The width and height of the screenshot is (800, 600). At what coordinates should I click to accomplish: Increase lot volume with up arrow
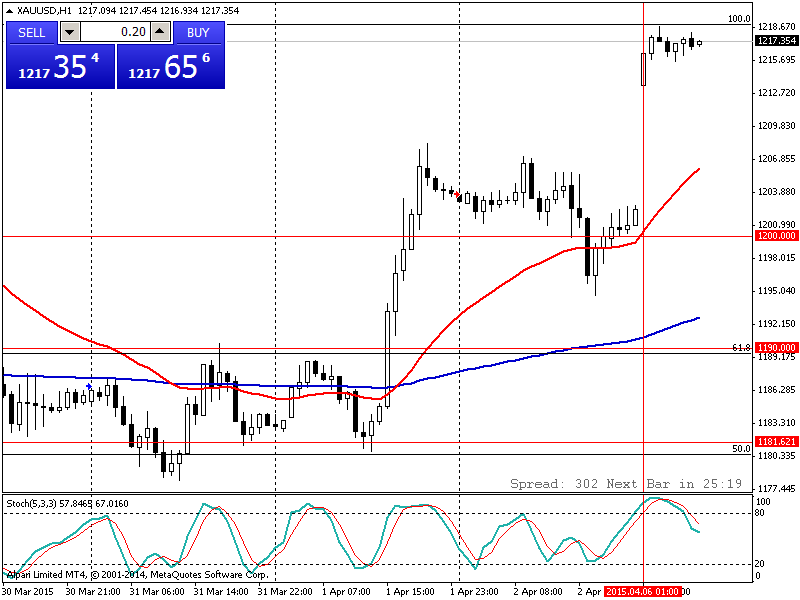click(x=160, y=32)
